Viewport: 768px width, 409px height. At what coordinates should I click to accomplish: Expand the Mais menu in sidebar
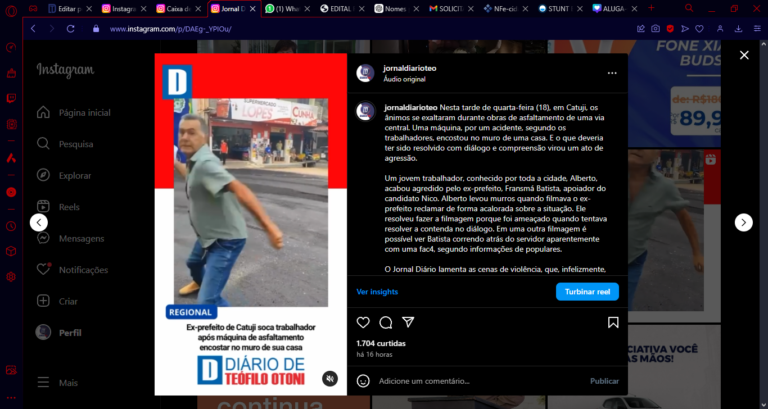click(x=68, y=382)
